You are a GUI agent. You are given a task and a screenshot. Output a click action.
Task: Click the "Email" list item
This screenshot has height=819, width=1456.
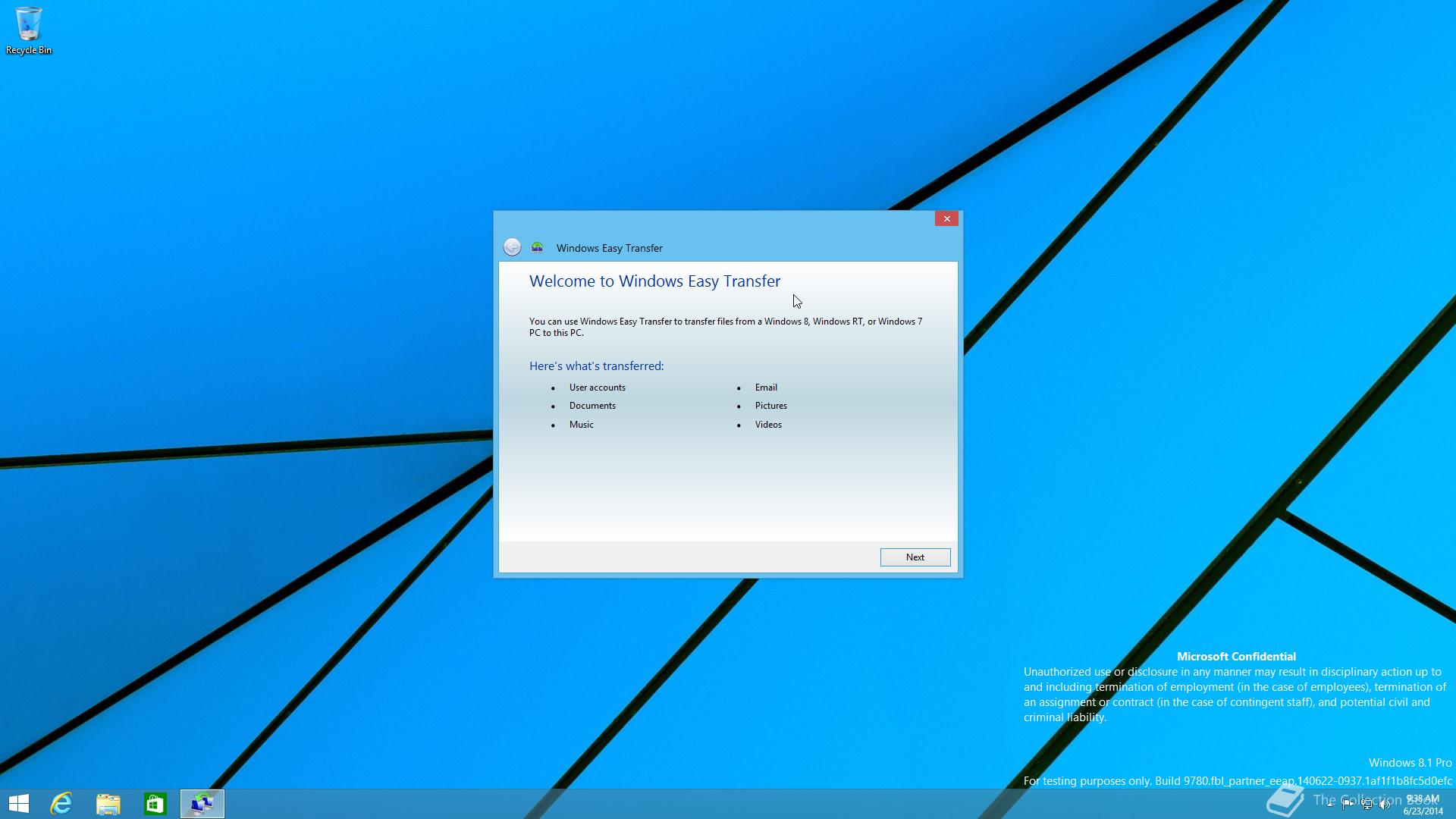[x=766, y=388]
